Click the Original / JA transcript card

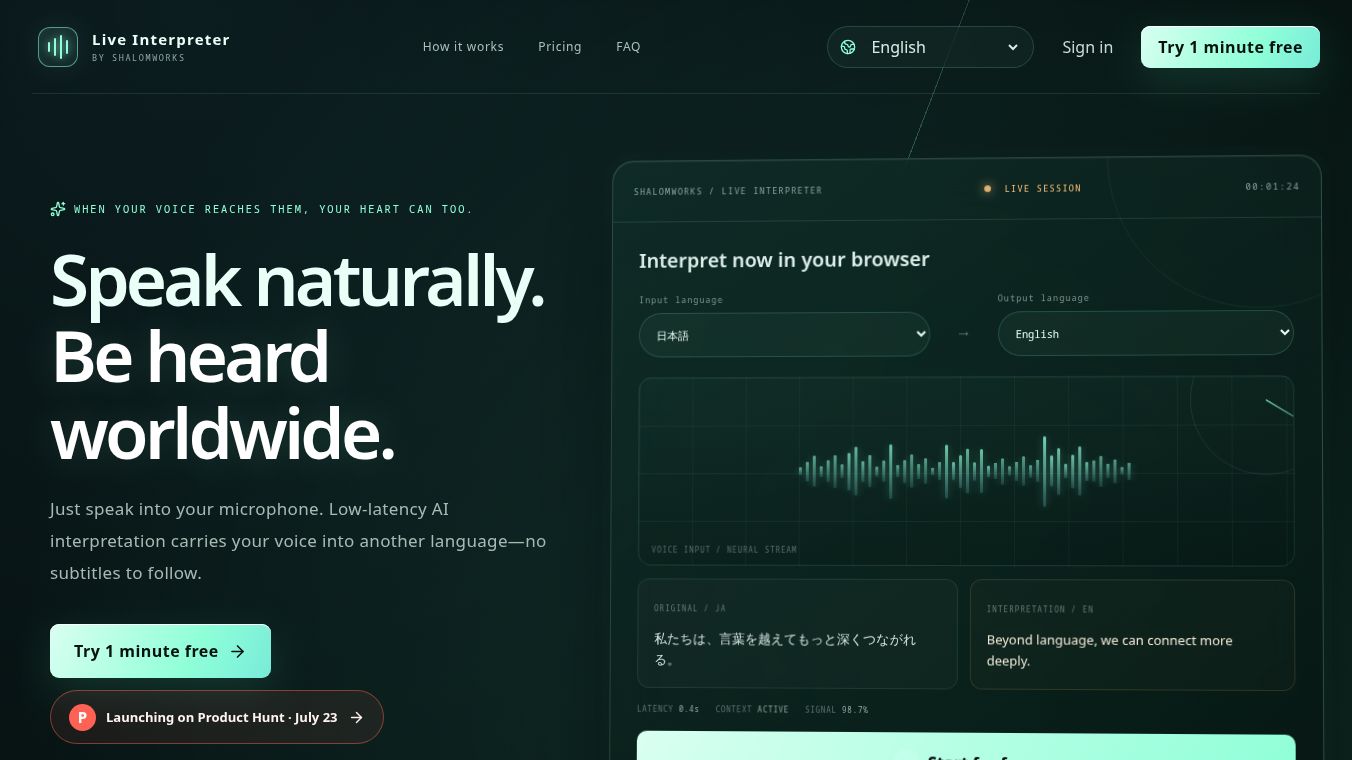797,634
